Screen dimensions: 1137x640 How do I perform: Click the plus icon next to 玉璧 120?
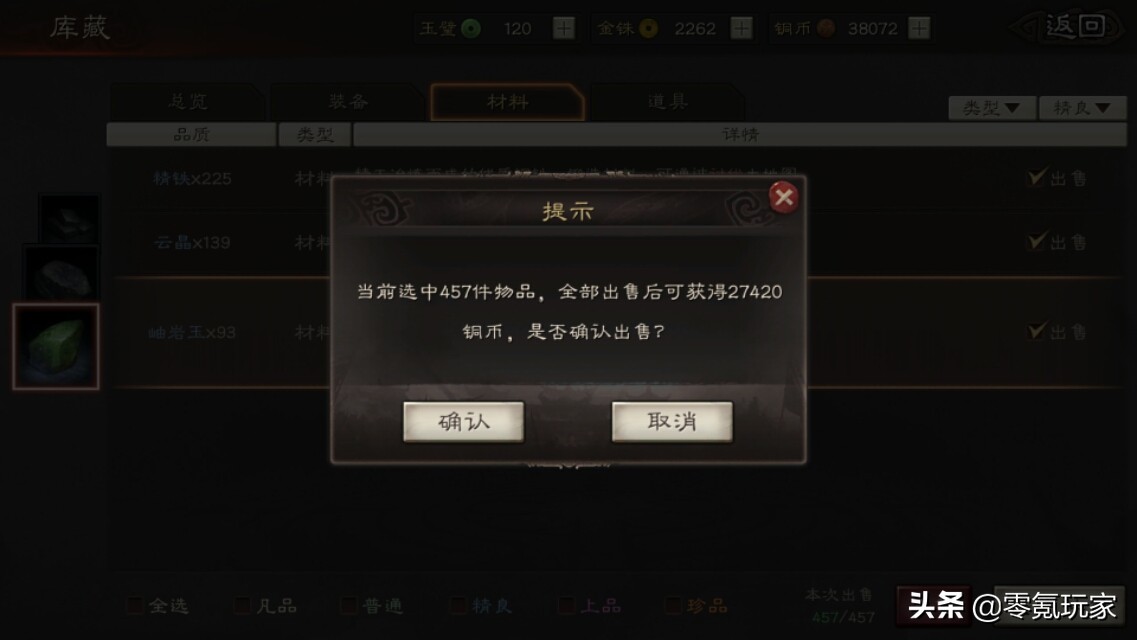563,28
